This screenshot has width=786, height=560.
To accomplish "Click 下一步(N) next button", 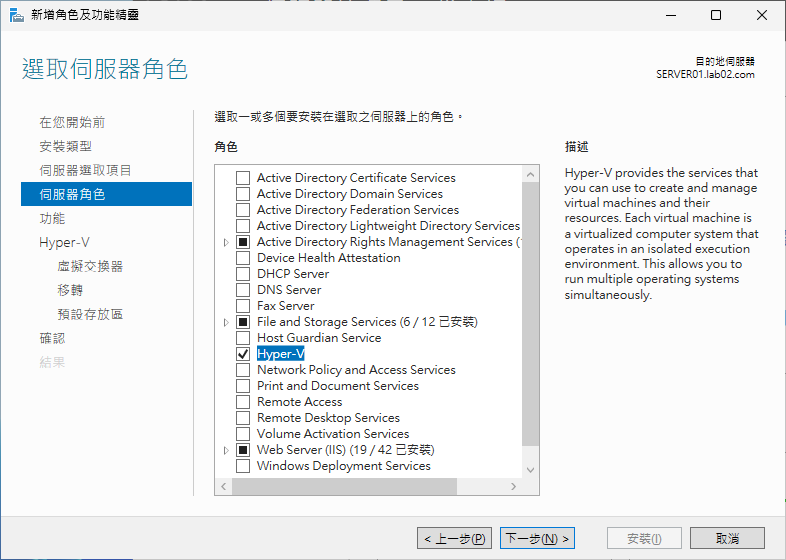I will [537, 538].
